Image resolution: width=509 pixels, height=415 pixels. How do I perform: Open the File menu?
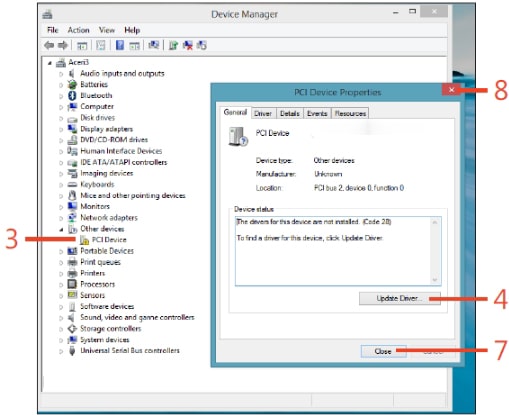coord(52,30)
